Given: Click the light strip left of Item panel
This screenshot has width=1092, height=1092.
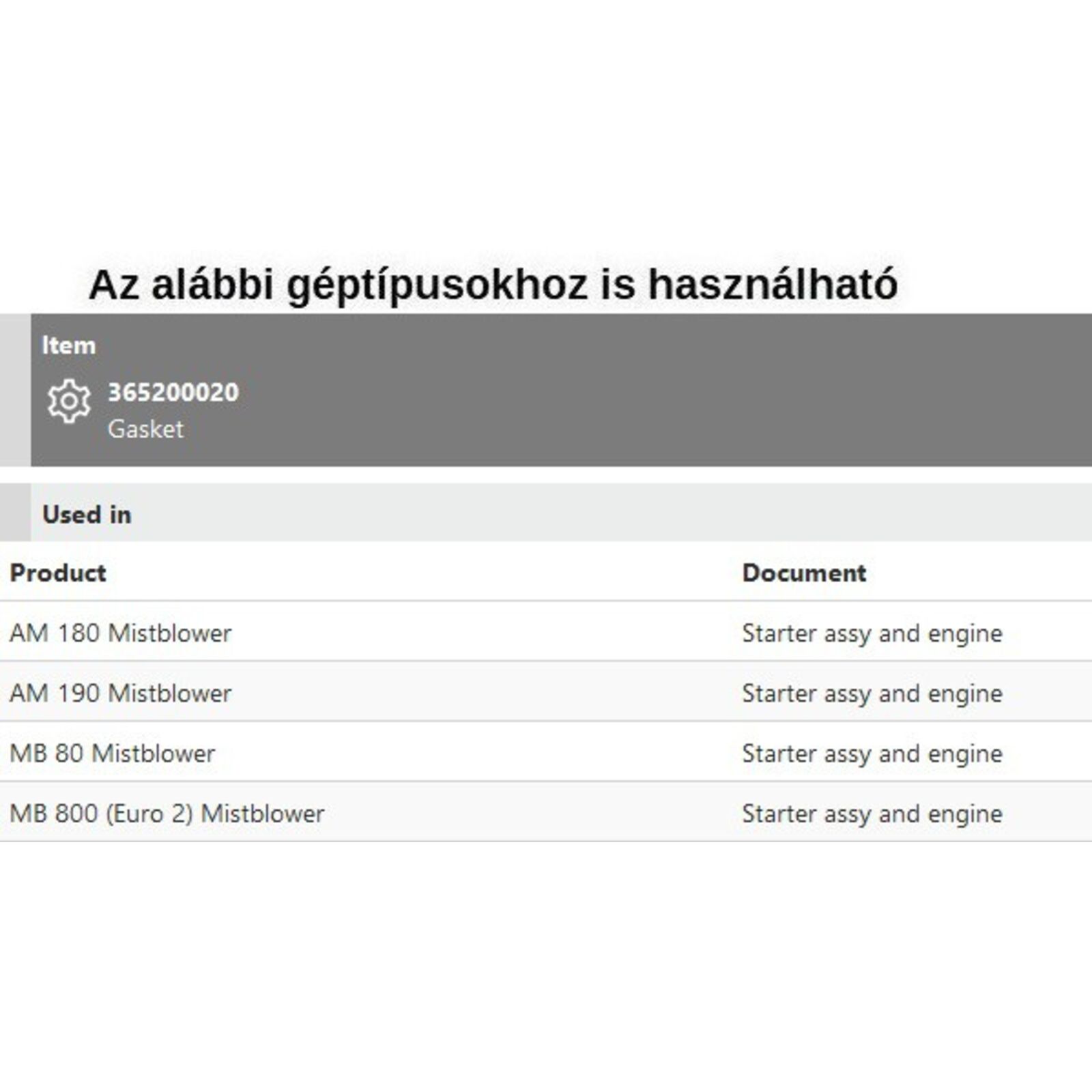Looking at the screenshot, I should pos(15,390).
